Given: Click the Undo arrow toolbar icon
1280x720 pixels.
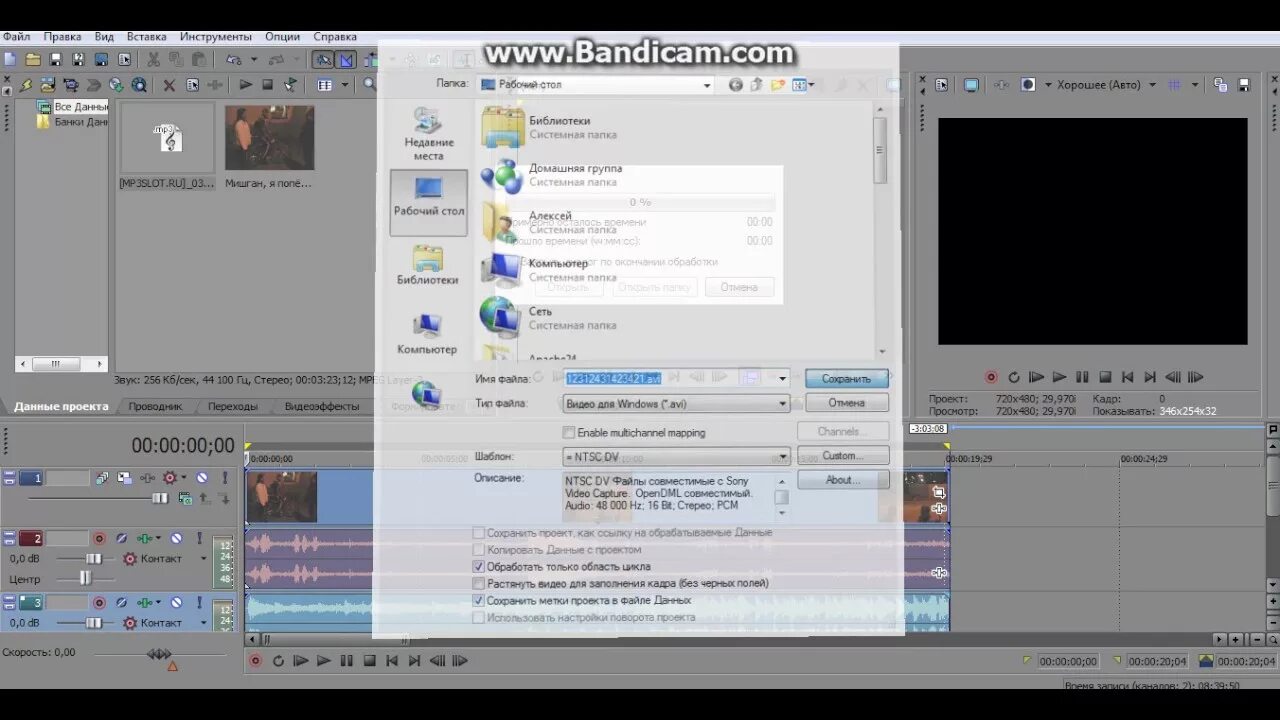Looking at the screenshot, I should [x=232, y=60].
